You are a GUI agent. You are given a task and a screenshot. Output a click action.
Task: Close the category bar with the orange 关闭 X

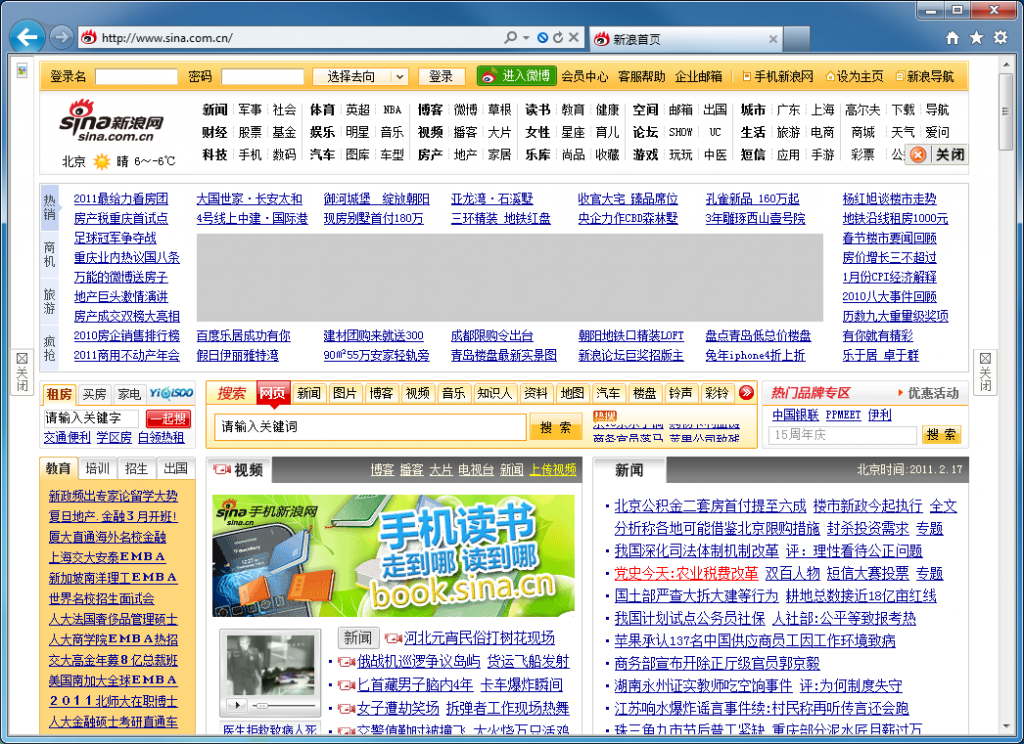pyautogui.click(x=918, y=154)
